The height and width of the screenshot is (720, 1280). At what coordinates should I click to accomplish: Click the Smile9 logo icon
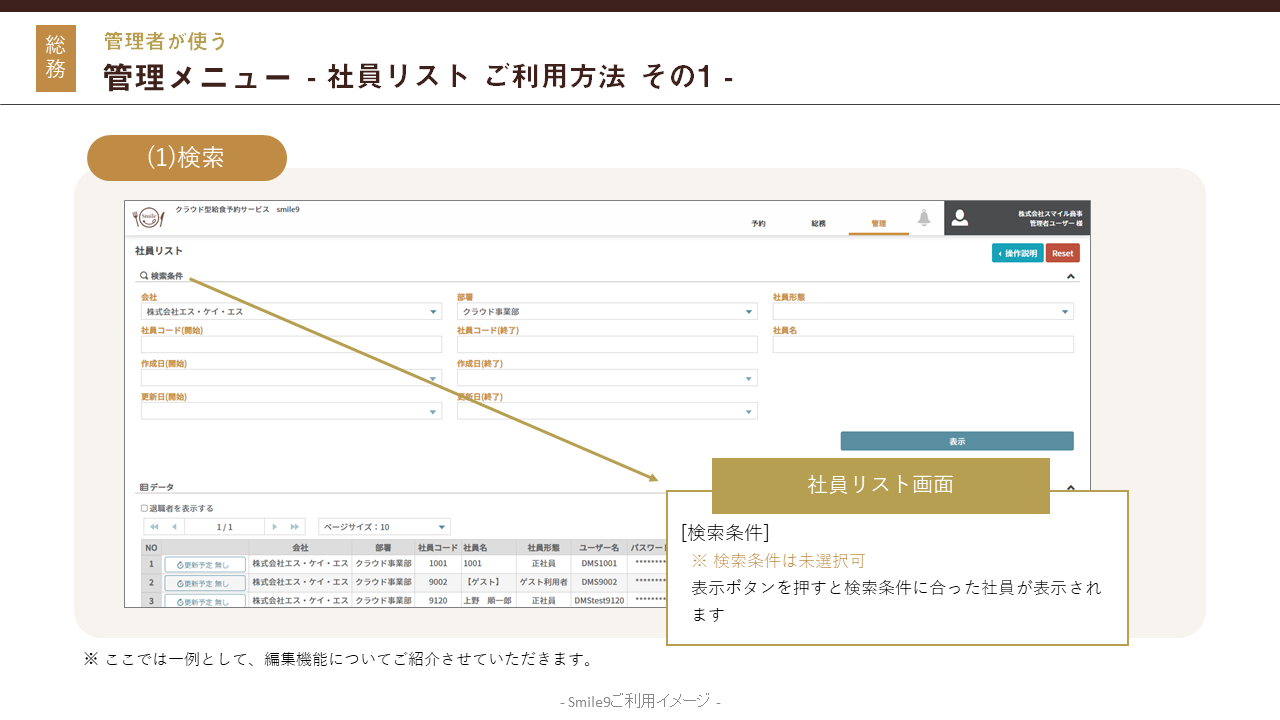149,217
